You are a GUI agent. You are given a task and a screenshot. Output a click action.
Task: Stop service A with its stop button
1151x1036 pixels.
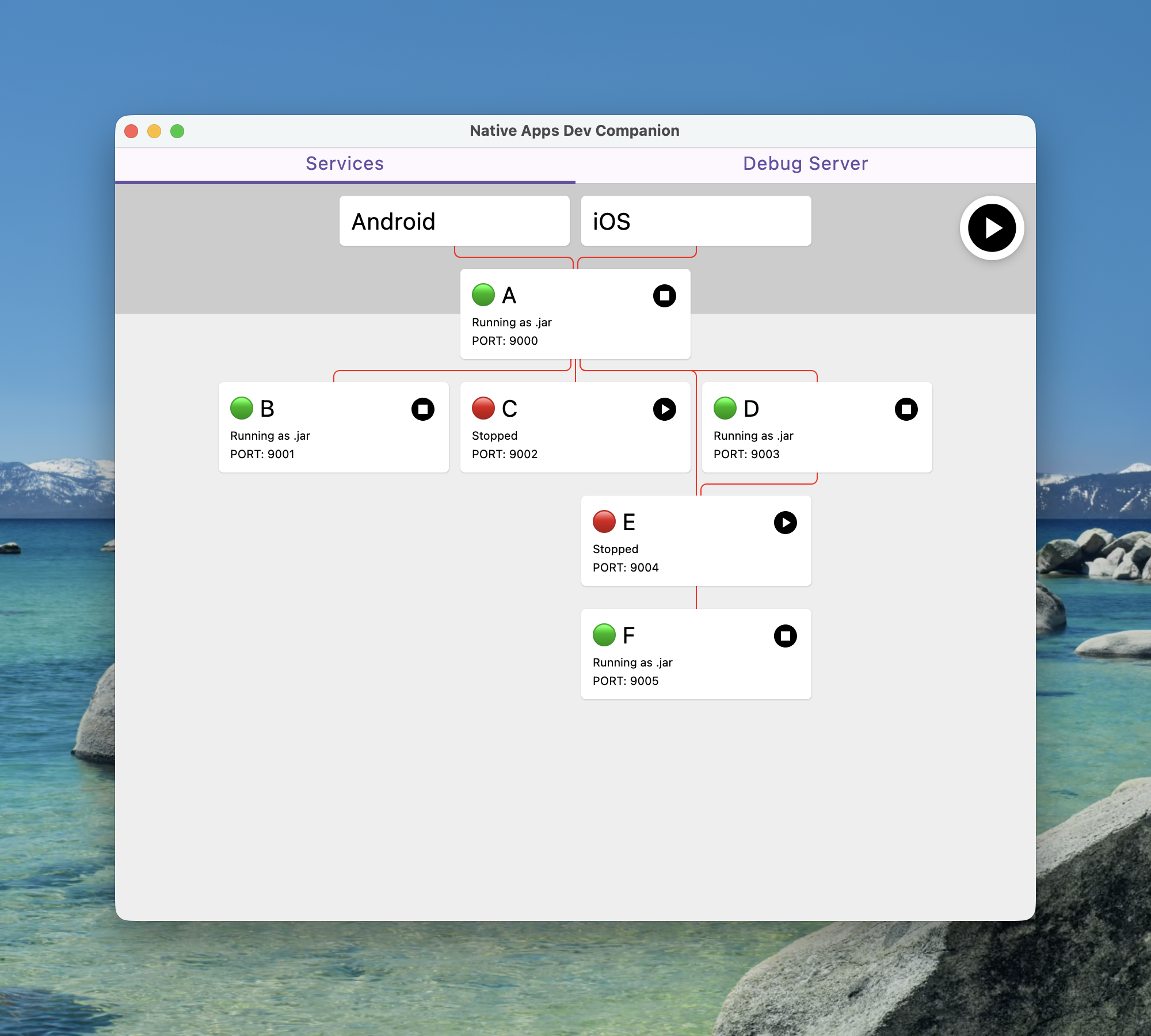point(664,296)
